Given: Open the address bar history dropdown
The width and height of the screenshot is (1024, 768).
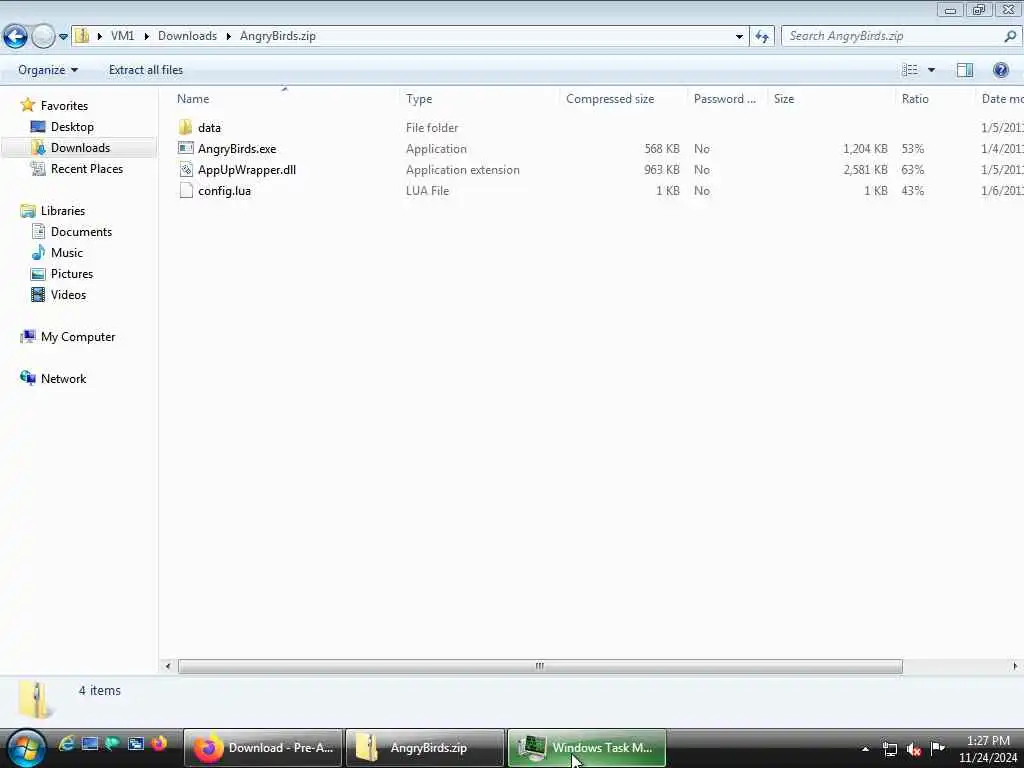Looking at the screenshot, I should point(739,37).
